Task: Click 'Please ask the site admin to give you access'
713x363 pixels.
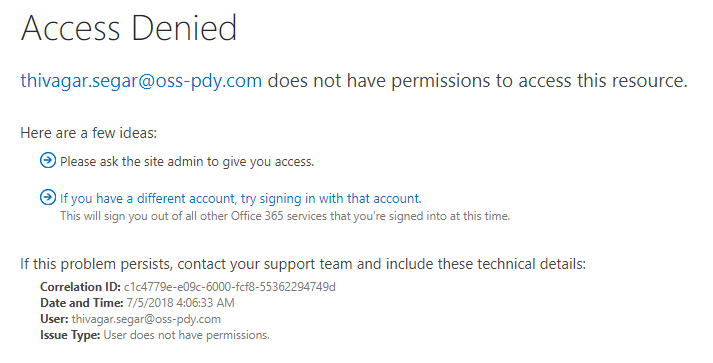Action: click(x=187, y=162)
